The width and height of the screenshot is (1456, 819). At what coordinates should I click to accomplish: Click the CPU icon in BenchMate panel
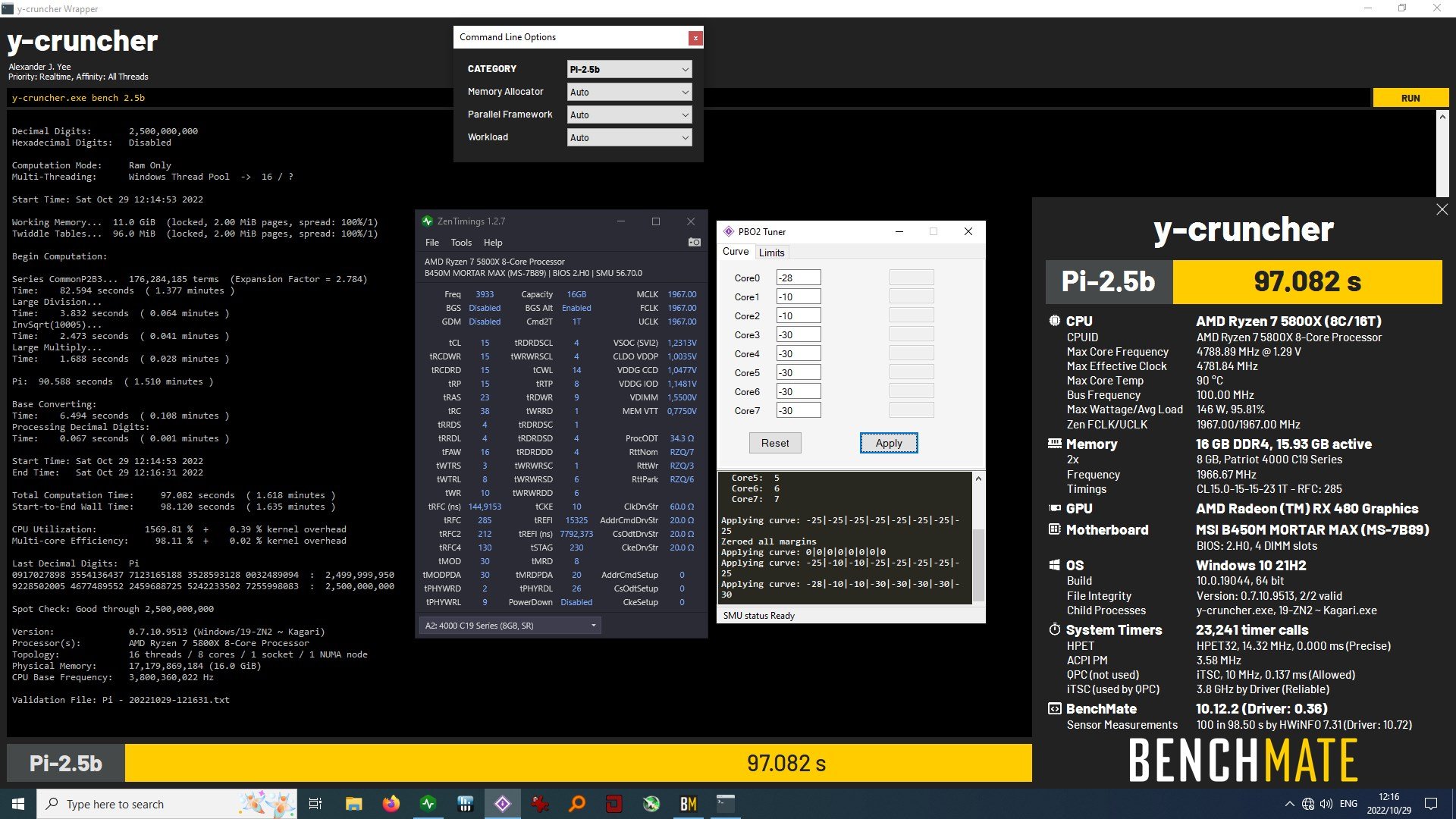[1054, 321]
